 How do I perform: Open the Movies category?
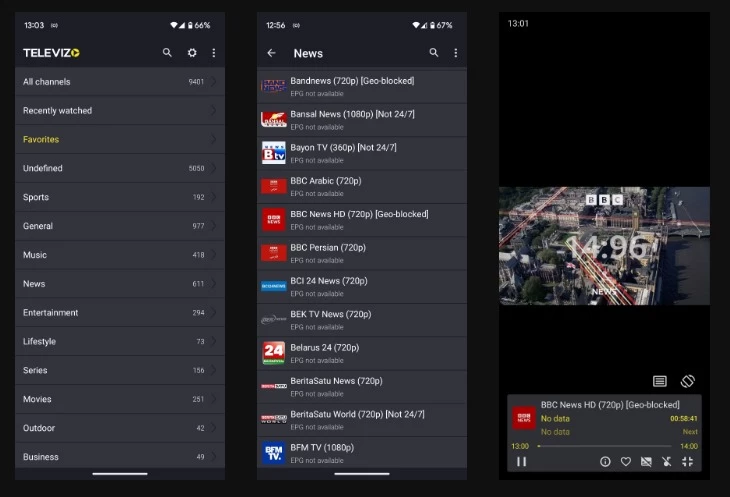[x=120, y=399]
